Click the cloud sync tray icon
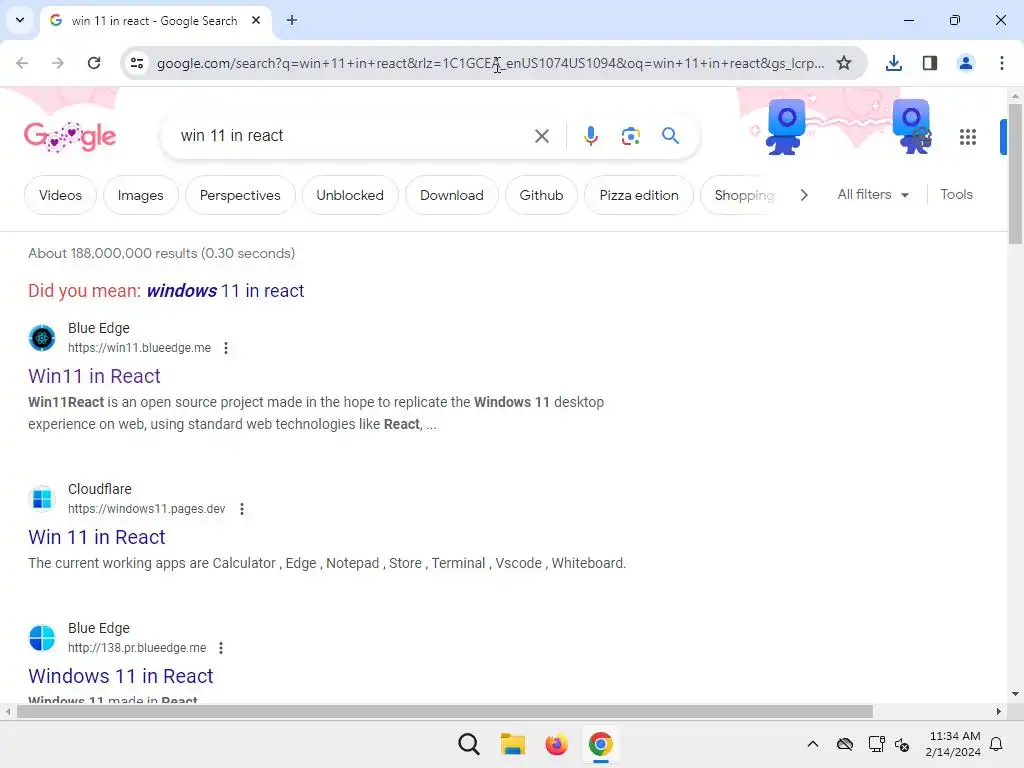Image resolution: width=1024 pixels, height=768 pixels. pyautogui.click(x=844, y=744)
